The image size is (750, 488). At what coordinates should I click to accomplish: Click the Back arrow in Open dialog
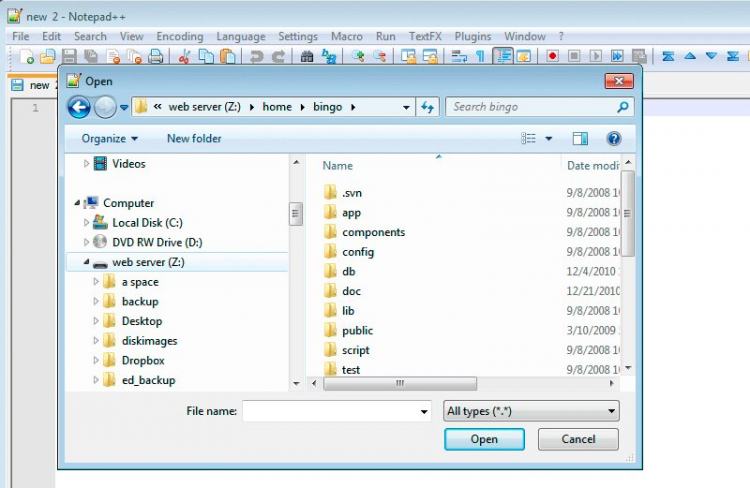pos(79,107)
